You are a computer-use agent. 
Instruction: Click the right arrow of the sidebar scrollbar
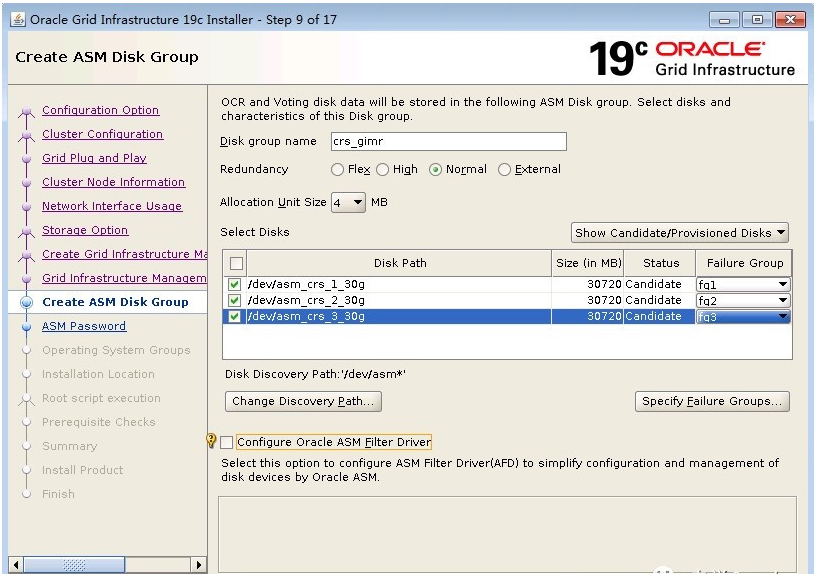click(198, 564)
